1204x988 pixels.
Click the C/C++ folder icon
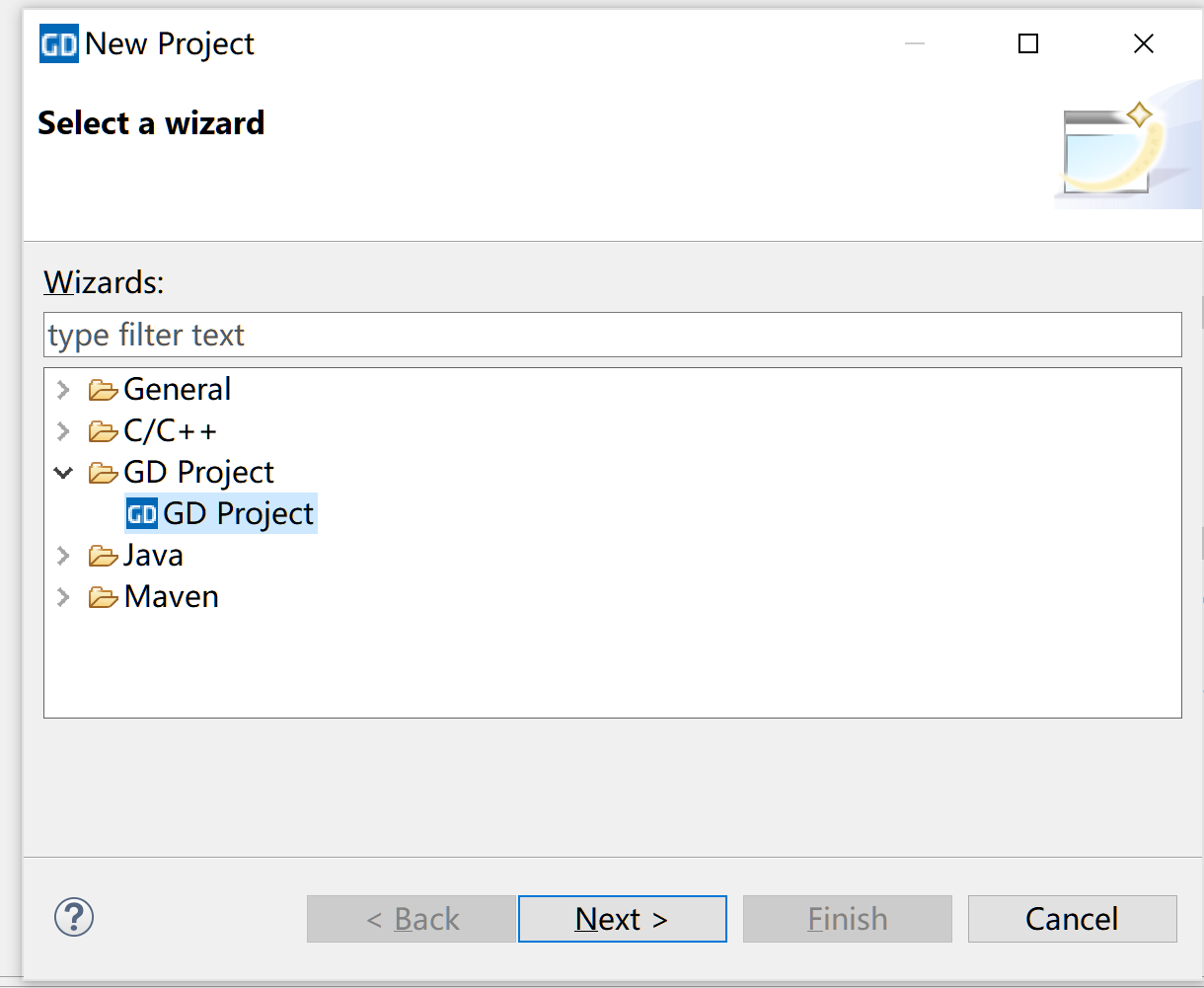(104, 431)
